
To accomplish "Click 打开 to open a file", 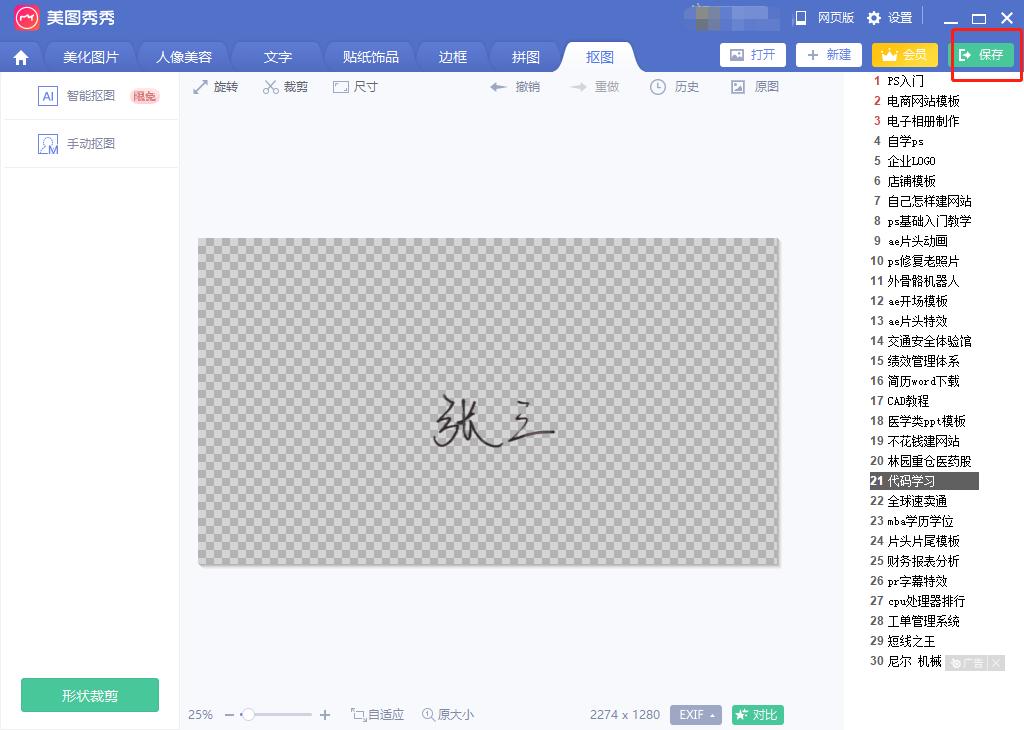I will pos(753,55).
